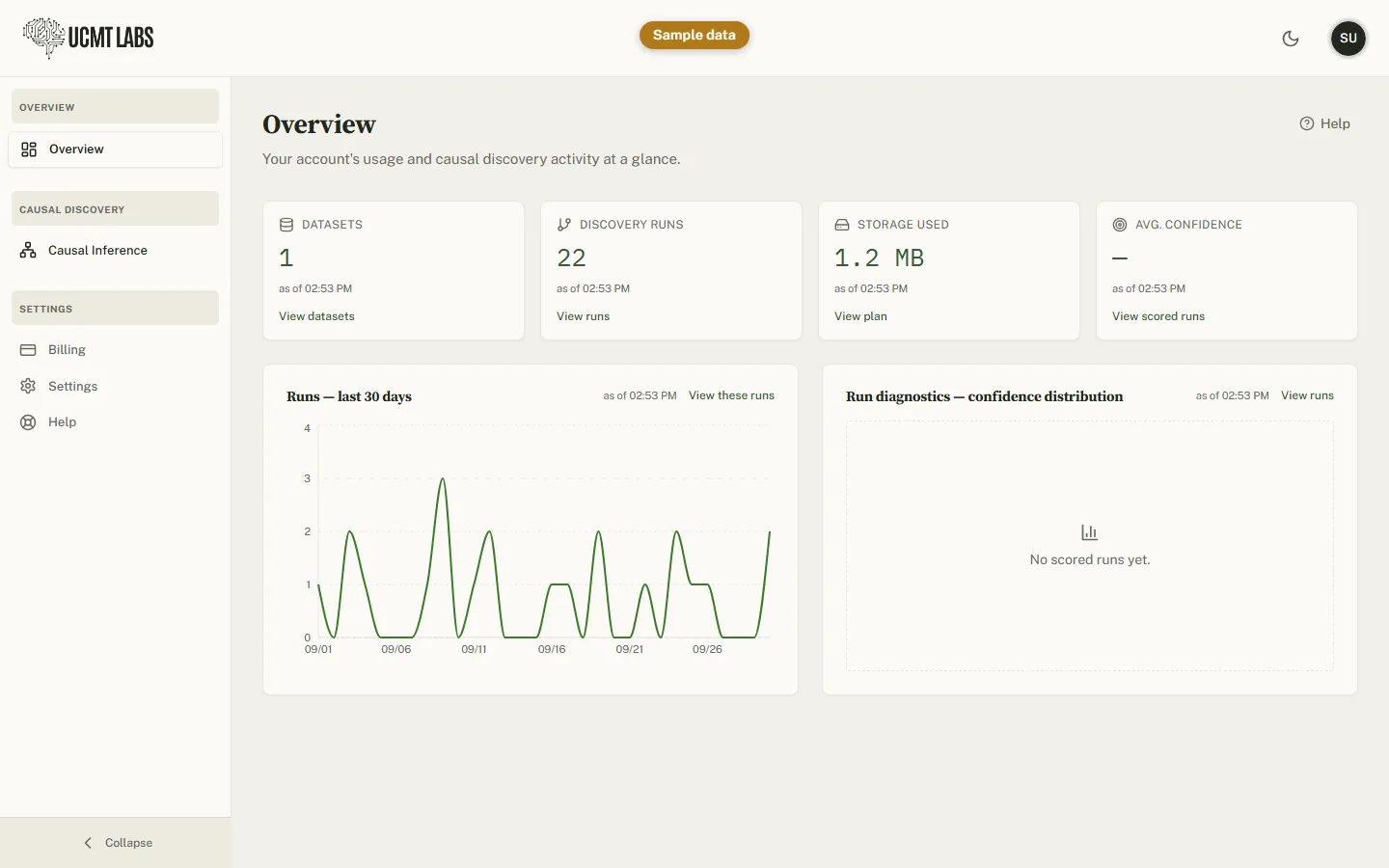Click the Sample data badge

[x=694, y=36]
